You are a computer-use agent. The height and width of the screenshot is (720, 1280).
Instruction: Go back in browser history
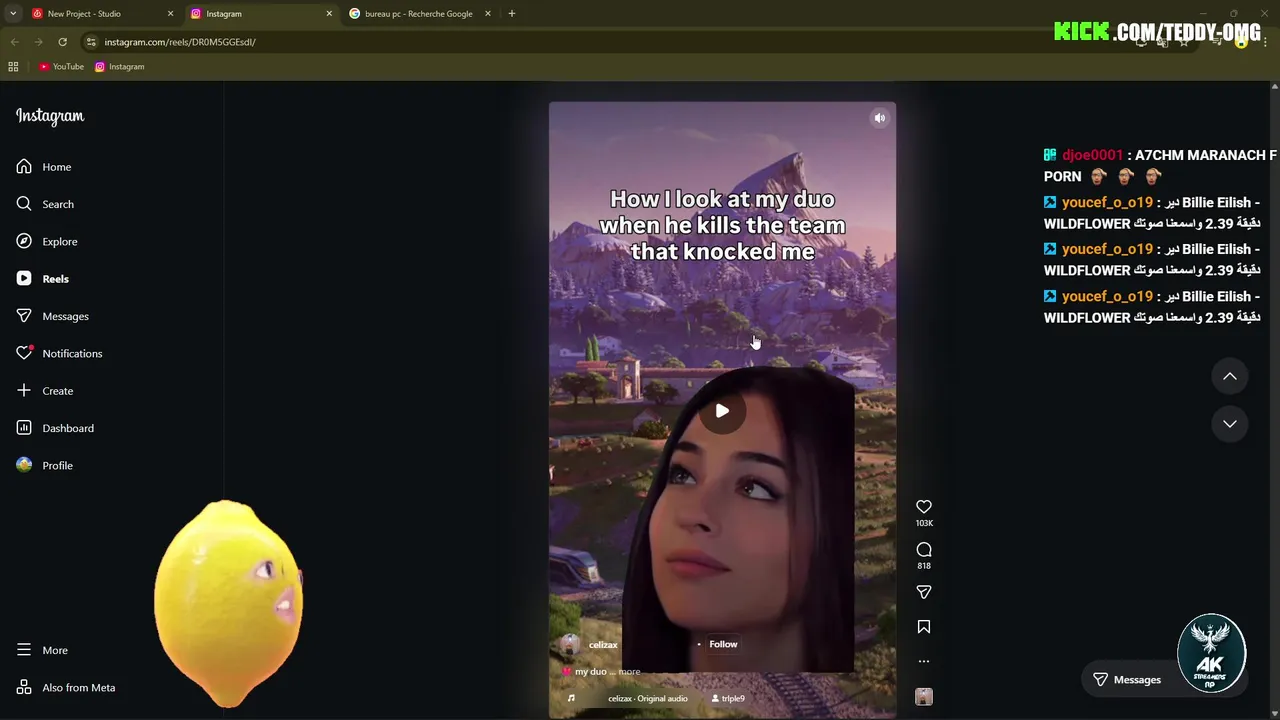(15, 42)
